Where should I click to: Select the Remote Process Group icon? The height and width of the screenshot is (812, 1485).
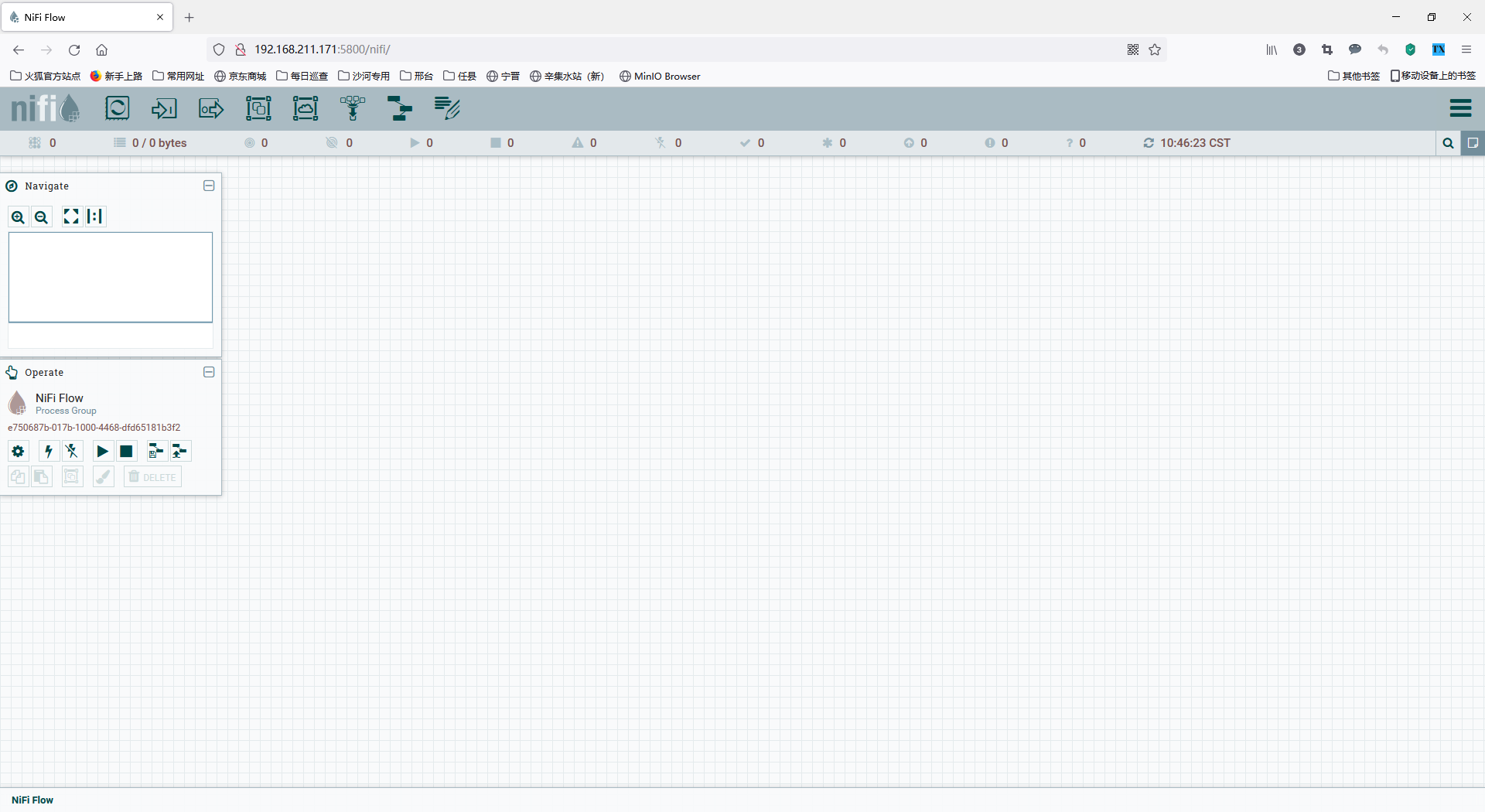306,108
